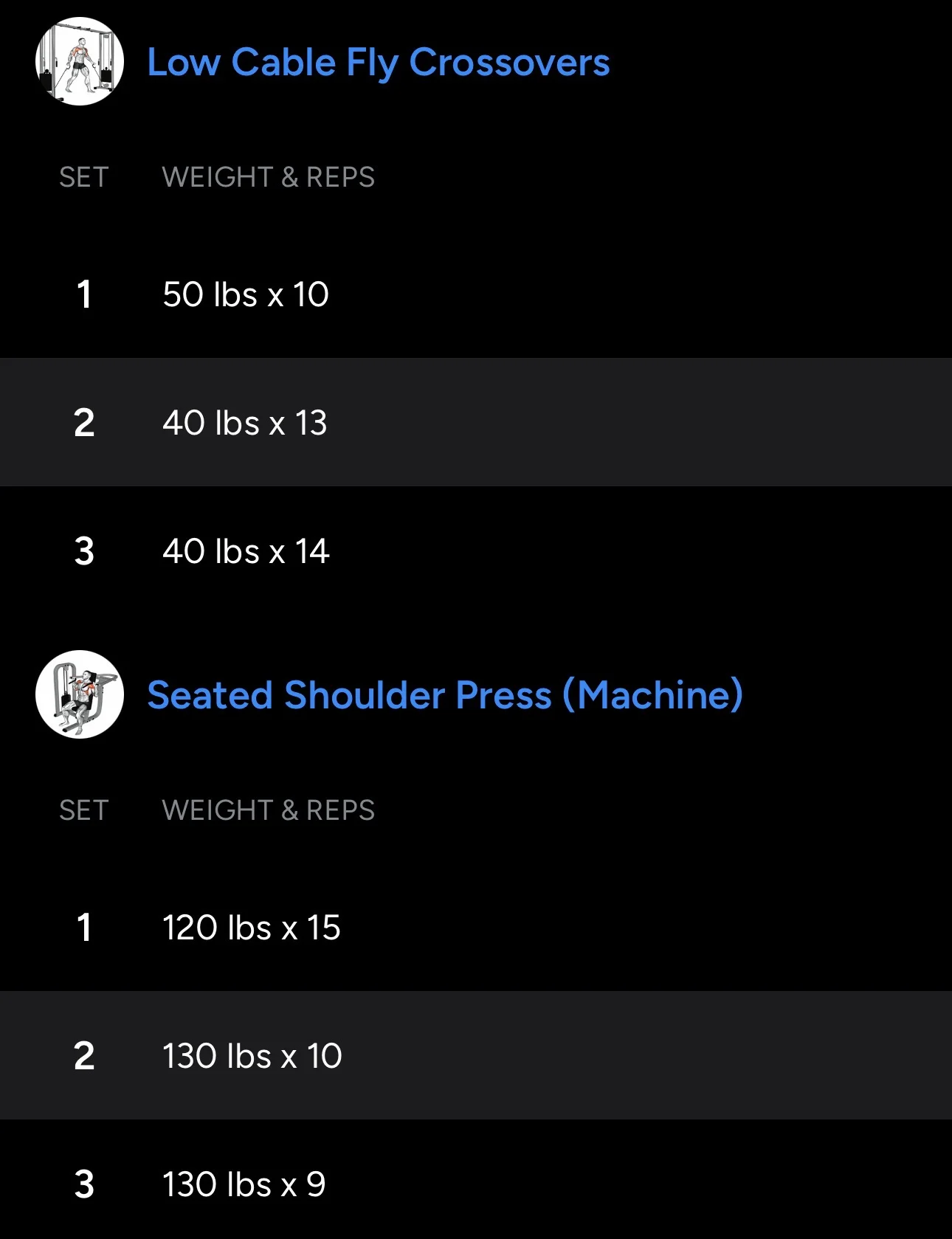952x1239 pixels.
Task: Tap set number 2 of cable fly crossovers
Action: pyautogui.click(x=84, y=423)
